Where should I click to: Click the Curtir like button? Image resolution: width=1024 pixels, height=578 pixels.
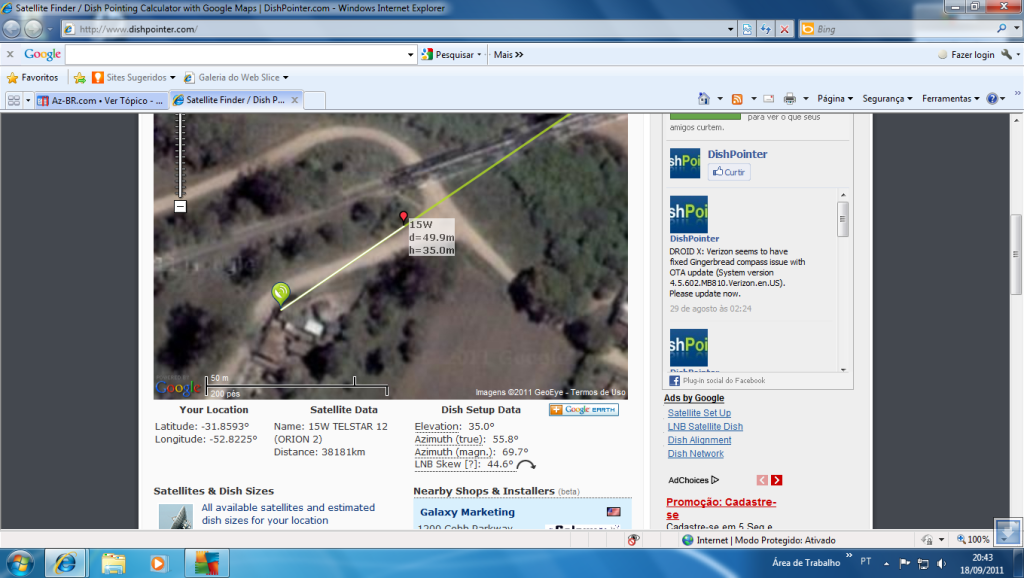[x=729, y=172]
